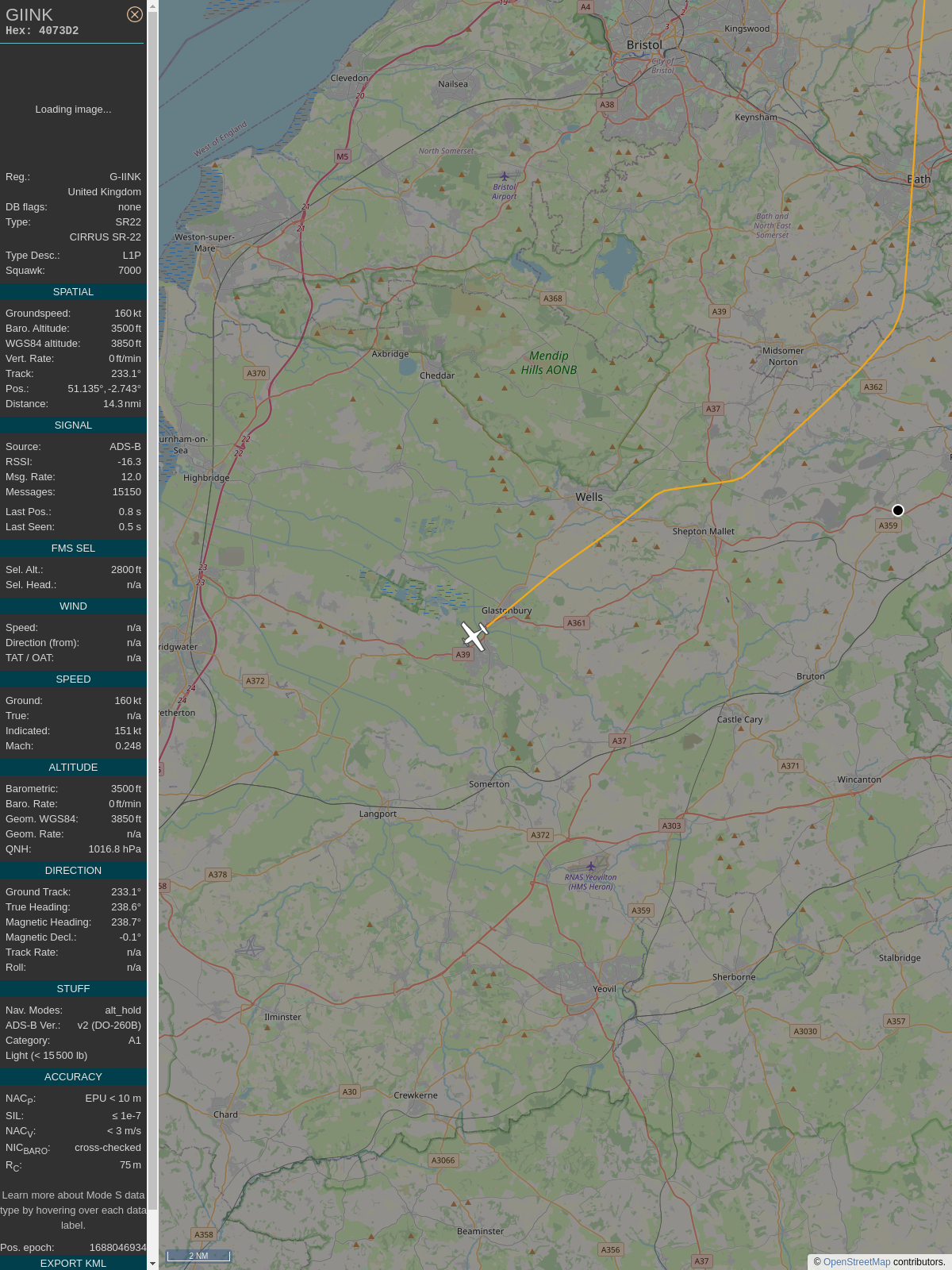This screenshot has height=1270, width=952.
Task: Click the SIGNAL section header
Action: pyautogui.click(x=73, y=425)
